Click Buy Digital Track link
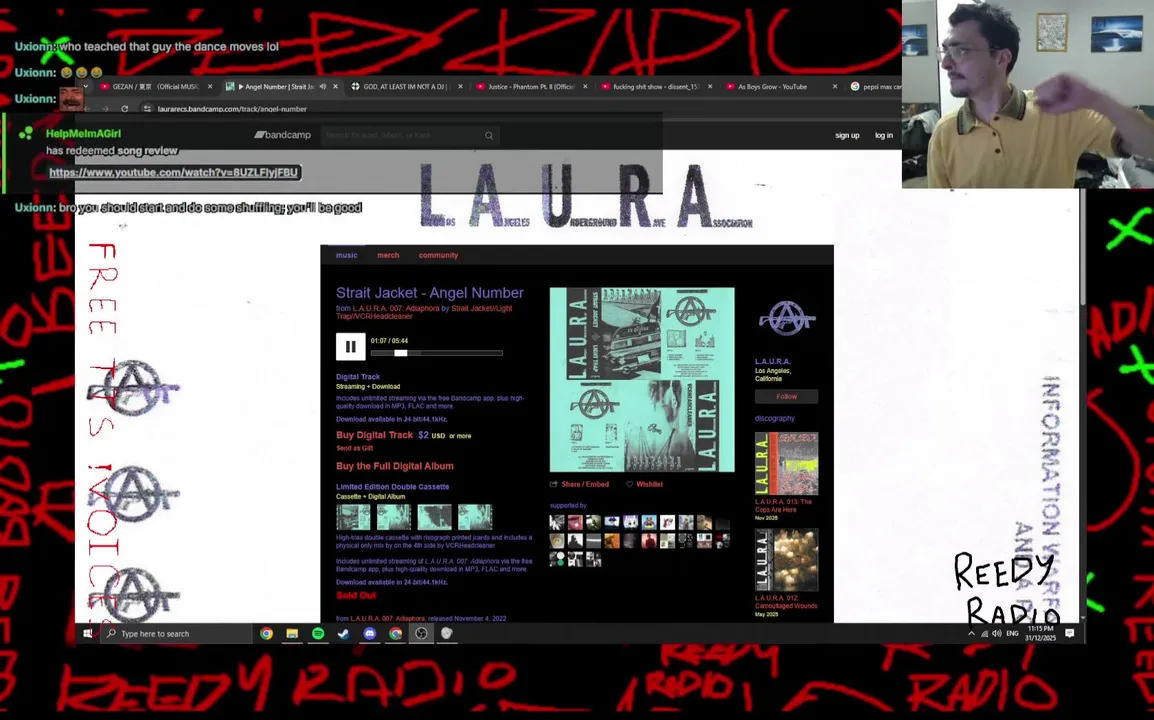The height and width of the screenshot is (720, 1154). click(375, 435)
